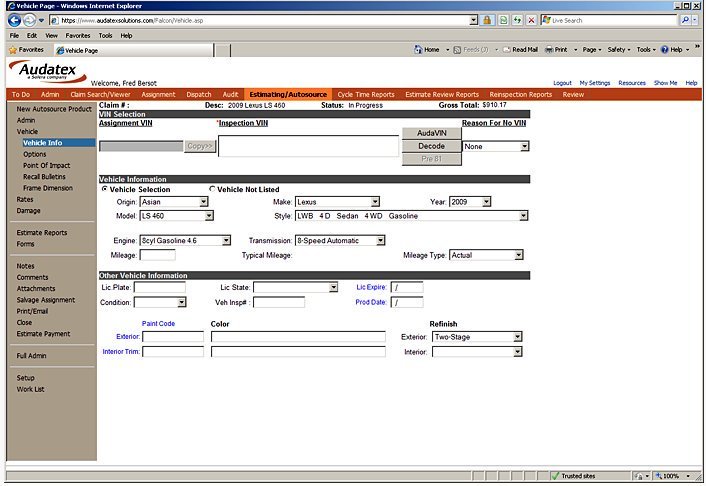Click the My Settings link
This screenshot has width=706, height=486.
click(x=594, y=83)
